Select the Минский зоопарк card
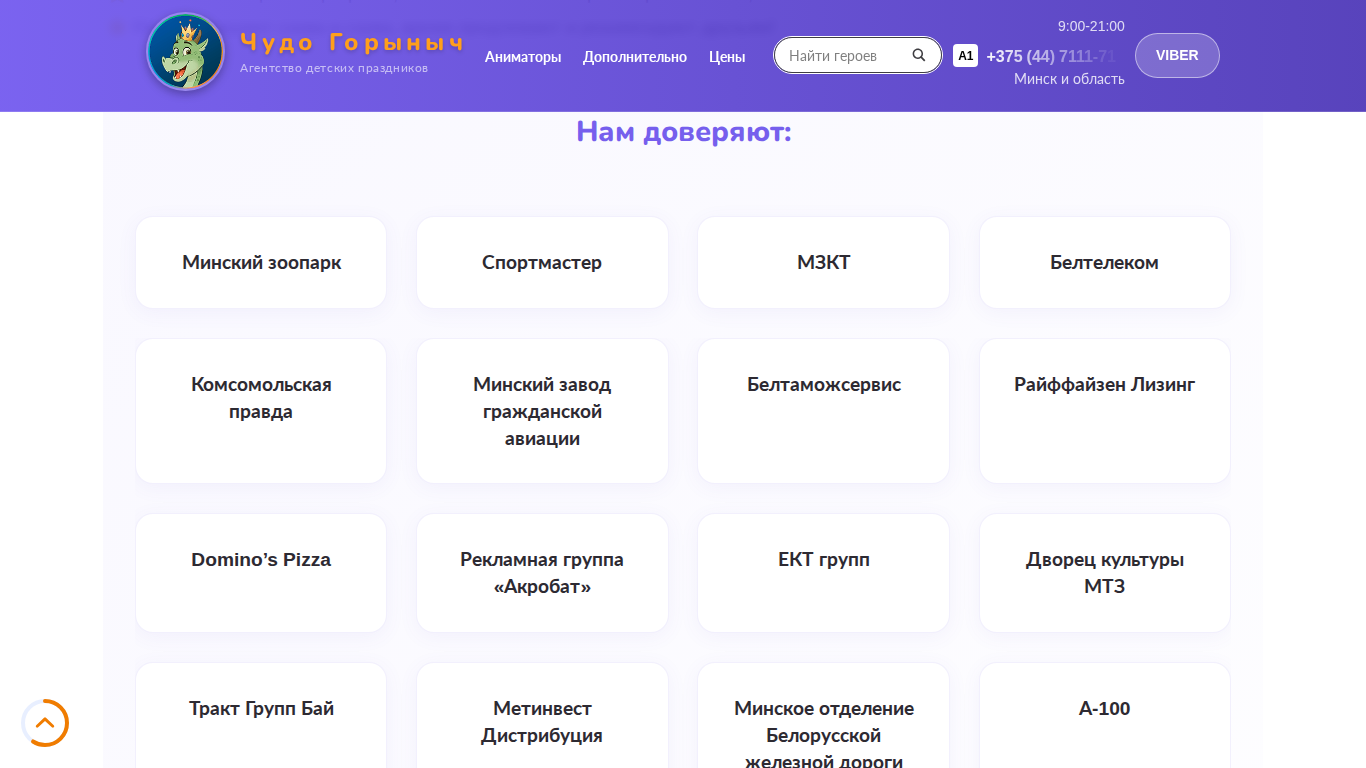The width and height of the screenshot is (1366, 768). [x=261, y=263]
